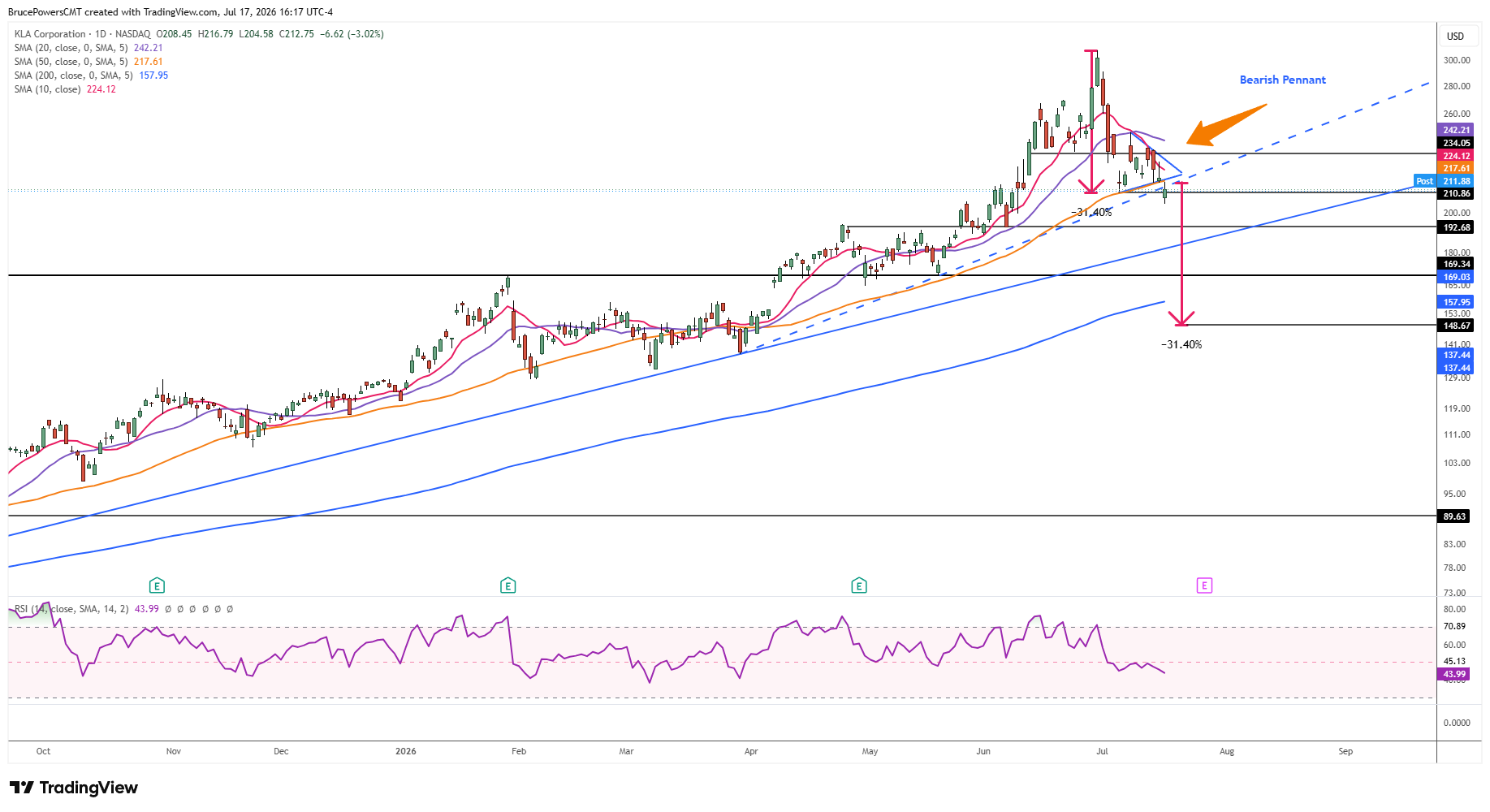Screen dimensions: 1490x812
Task: Click the 169.03 blue price label
Action: tap(1456, 277)
